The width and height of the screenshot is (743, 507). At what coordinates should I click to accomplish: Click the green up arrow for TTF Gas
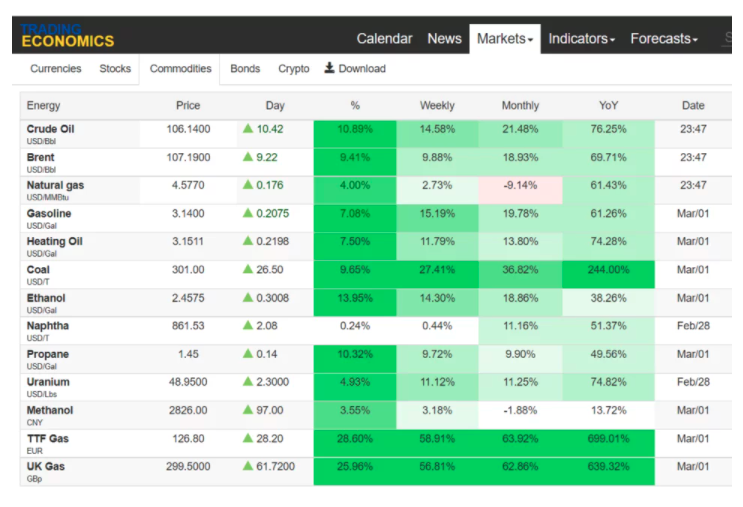247,438
